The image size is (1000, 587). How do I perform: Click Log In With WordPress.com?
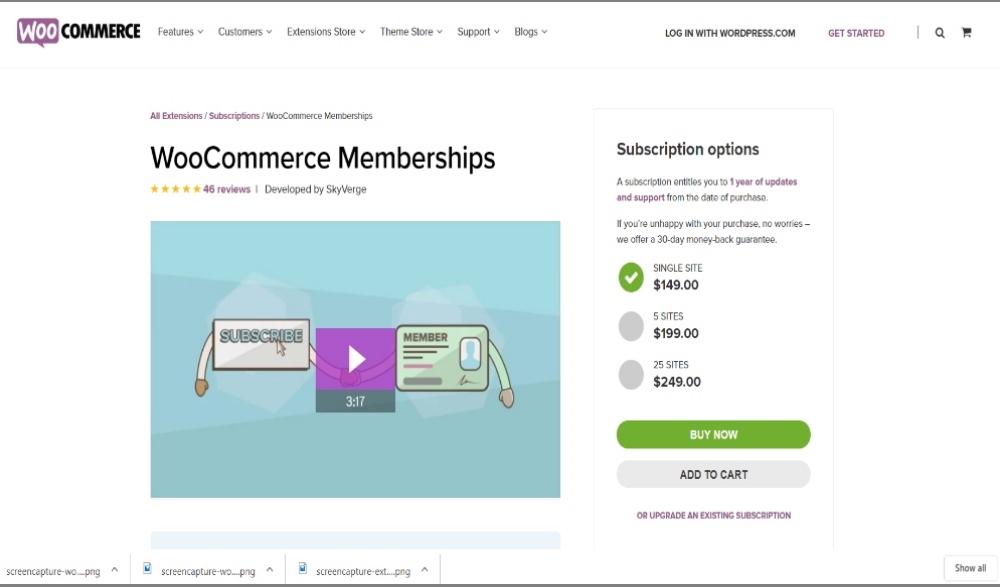point(730,33)
